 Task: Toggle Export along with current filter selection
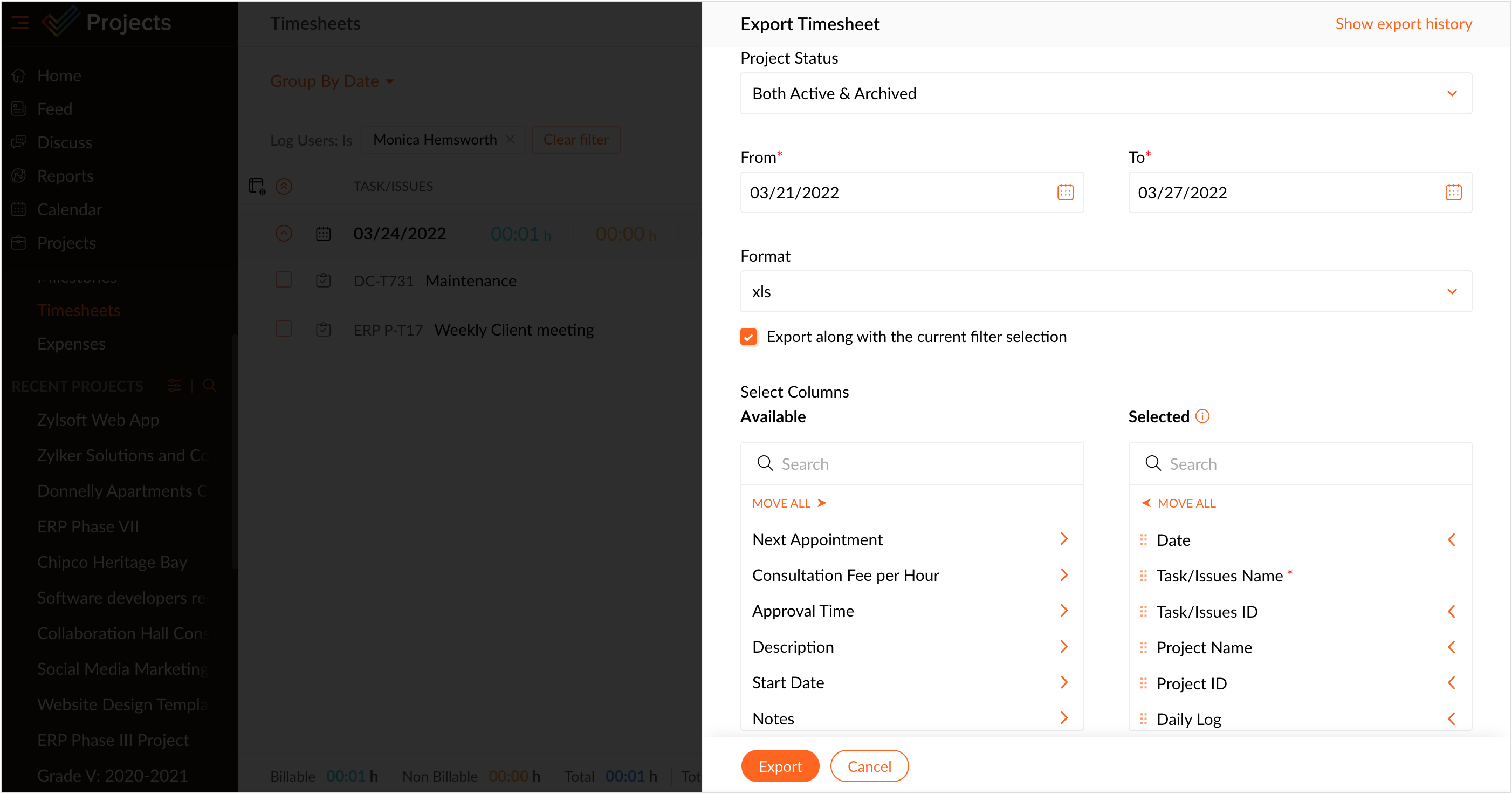coord(748,337)
